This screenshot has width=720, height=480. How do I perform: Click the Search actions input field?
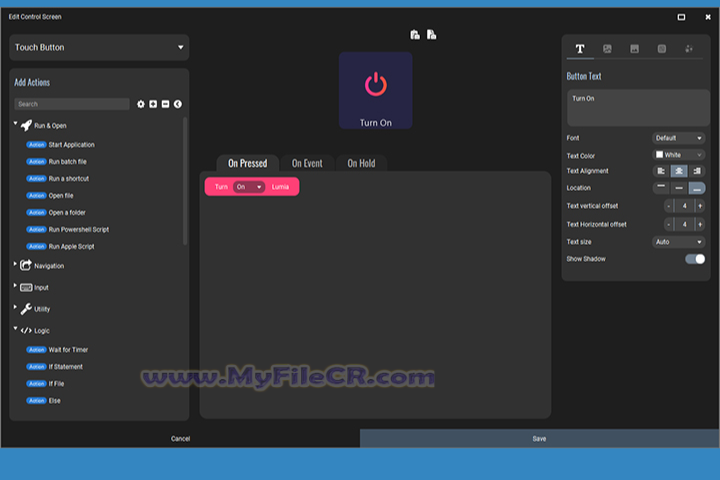[x=72, y=104]
